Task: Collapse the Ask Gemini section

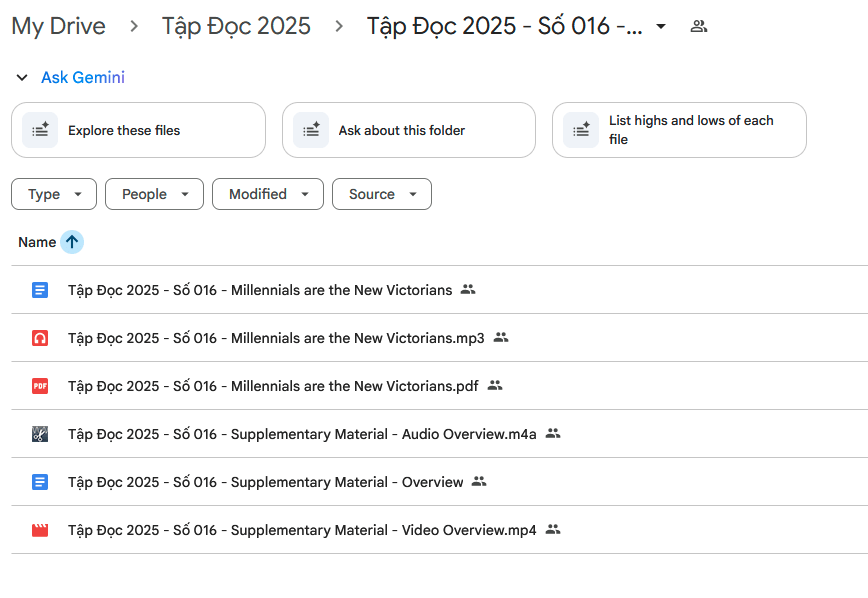Action: [22, 78]
